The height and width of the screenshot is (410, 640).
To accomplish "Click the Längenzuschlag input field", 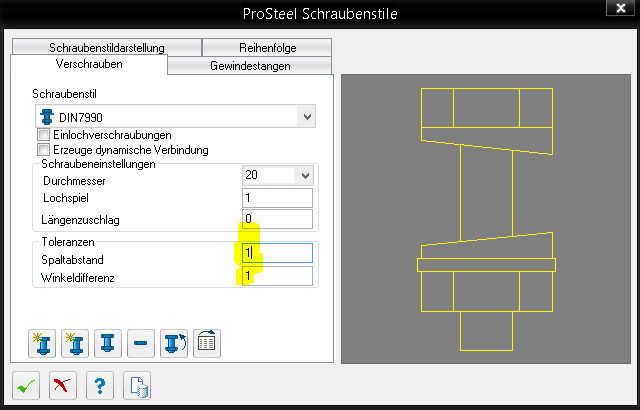I will (278, 219).
